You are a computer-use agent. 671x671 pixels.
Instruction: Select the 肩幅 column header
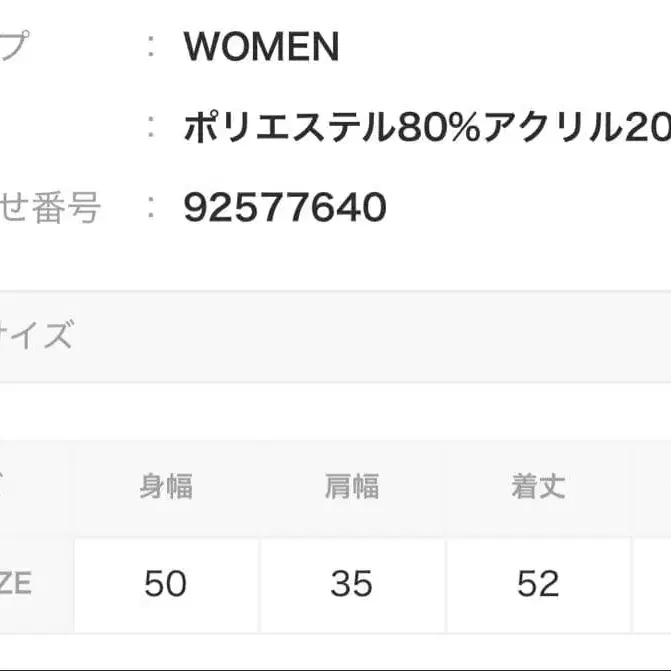(x=352, y=487)
